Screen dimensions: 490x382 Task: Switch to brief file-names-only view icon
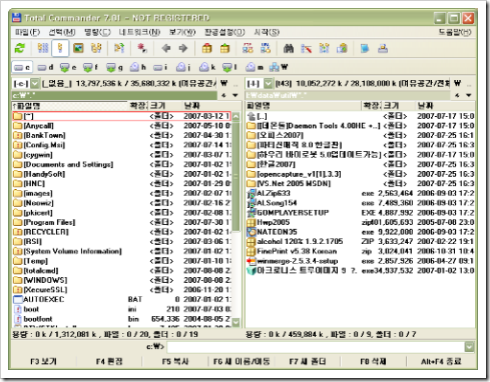pyautogui.click(x=43, y=48)
